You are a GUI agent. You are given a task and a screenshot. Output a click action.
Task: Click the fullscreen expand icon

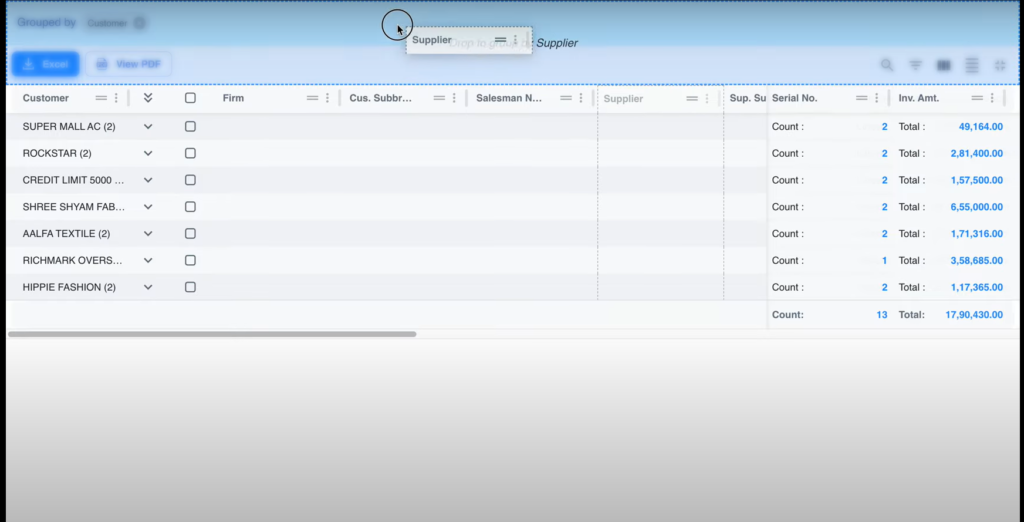(x=1000, y=65)
